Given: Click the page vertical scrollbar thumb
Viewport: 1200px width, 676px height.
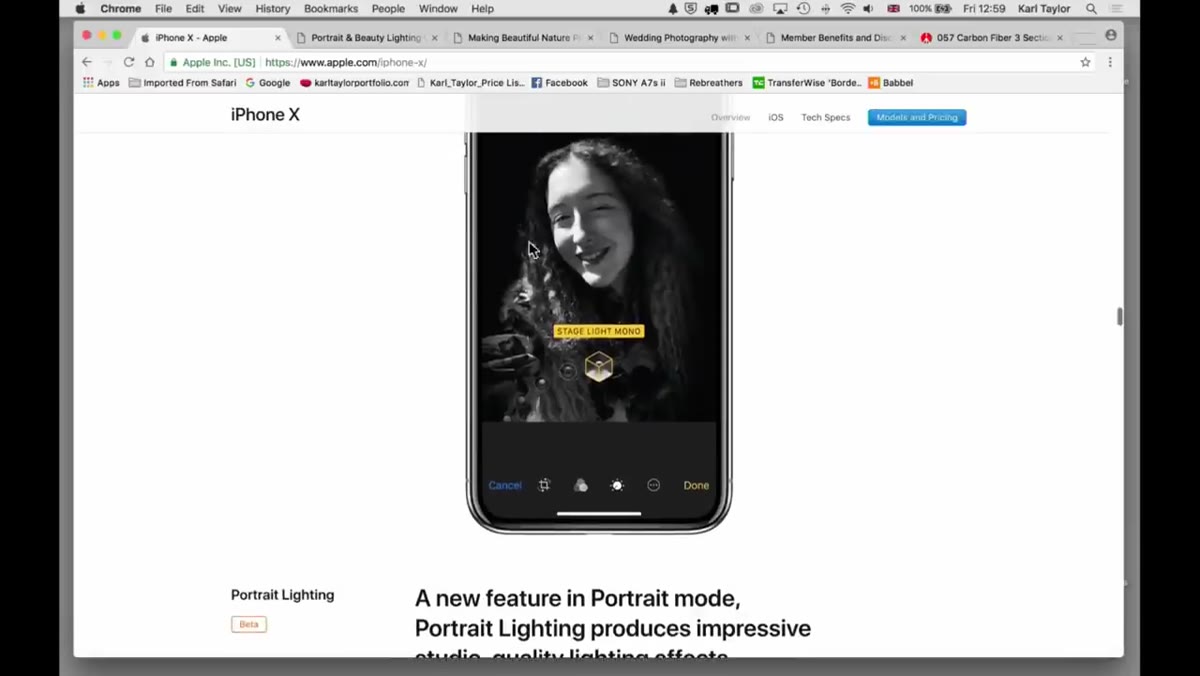Looking at the screenshot, I should pos(1120,316).
